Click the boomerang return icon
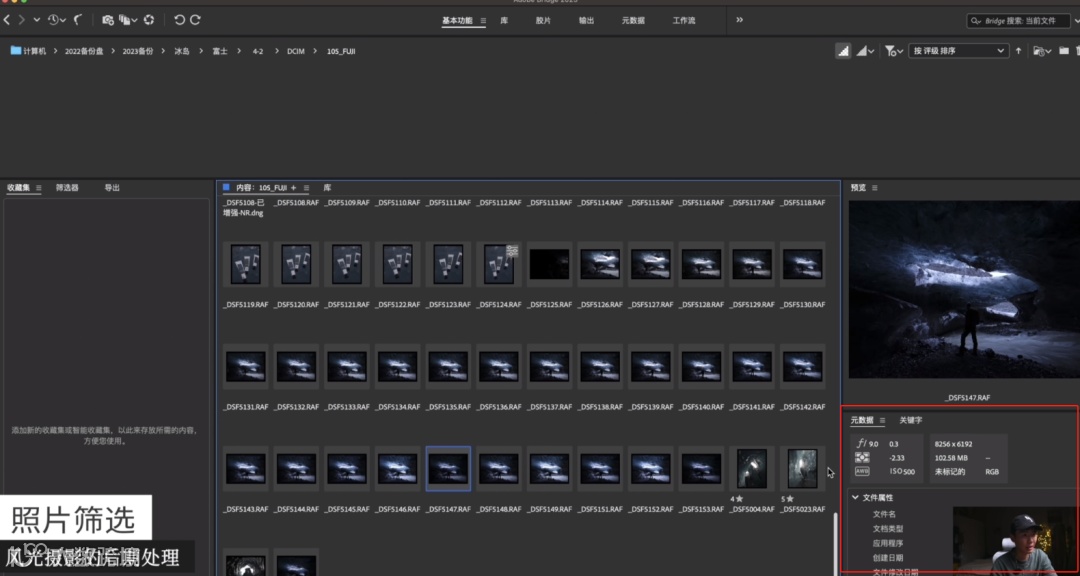 coord(78,20)
